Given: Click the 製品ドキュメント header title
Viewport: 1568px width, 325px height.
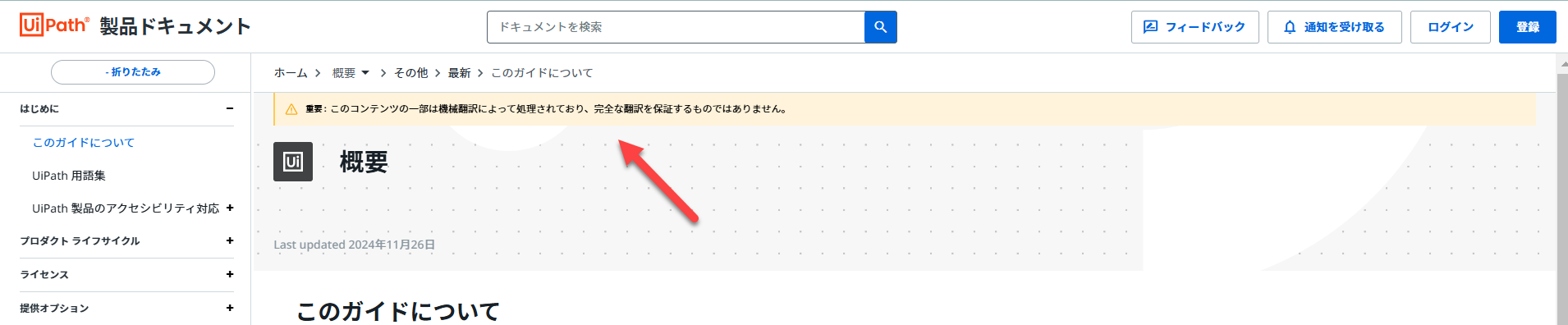Looking at the screenshot, I should click(x=175, y=26).
